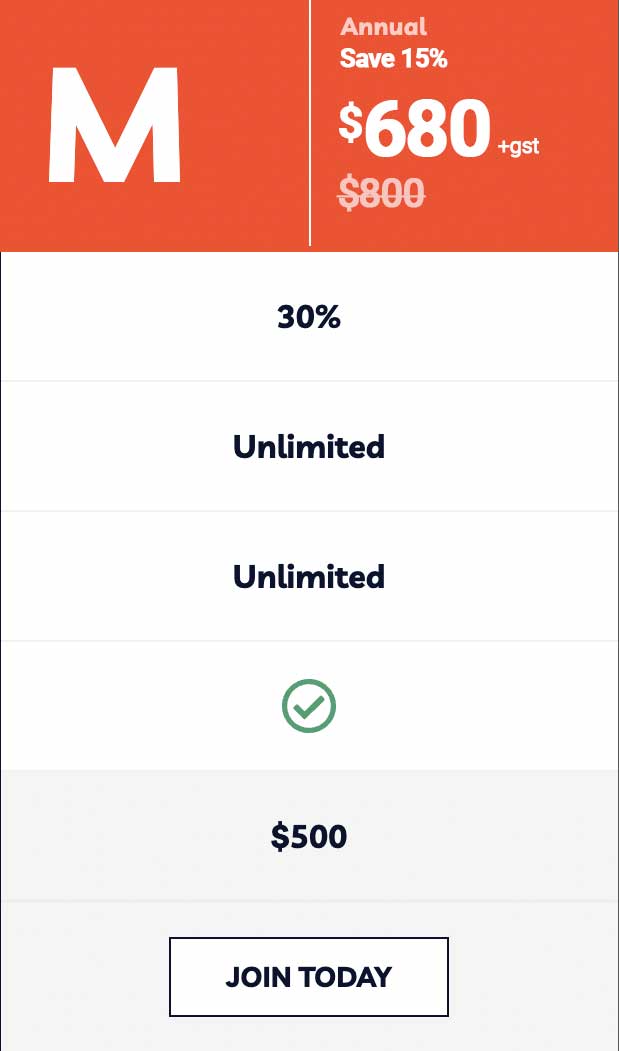Click the percent sign in 30%
The width and height of the screenshot is (619, 1051).
point(328,317)
